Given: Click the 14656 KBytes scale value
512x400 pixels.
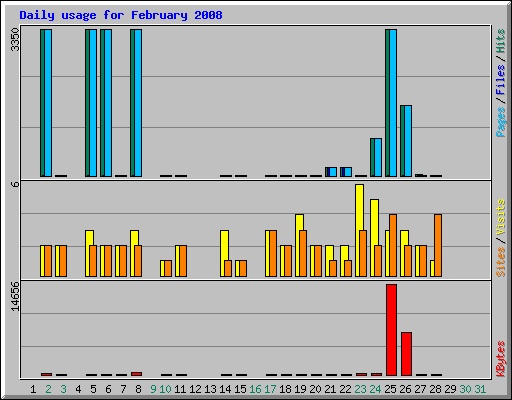Looking at the screenshot, I should (x=15, y=297).
